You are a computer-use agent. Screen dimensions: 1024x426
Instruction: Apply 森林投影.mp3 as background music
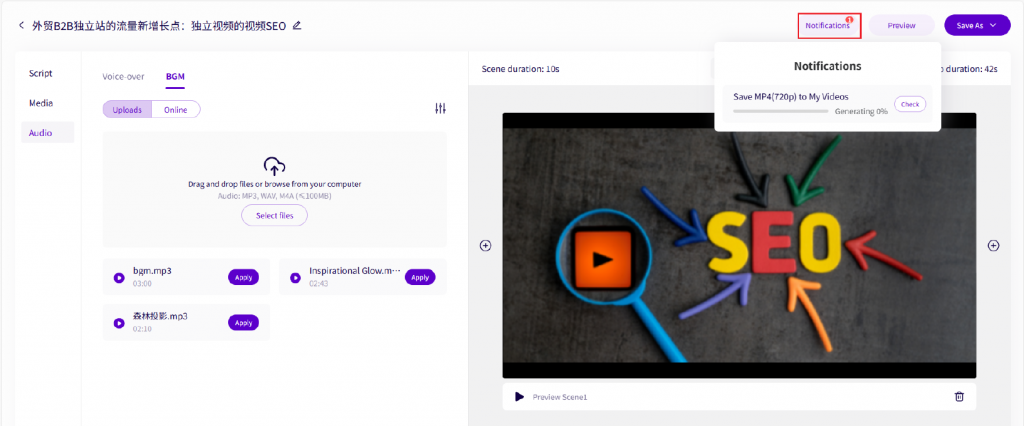click(244, 322)
